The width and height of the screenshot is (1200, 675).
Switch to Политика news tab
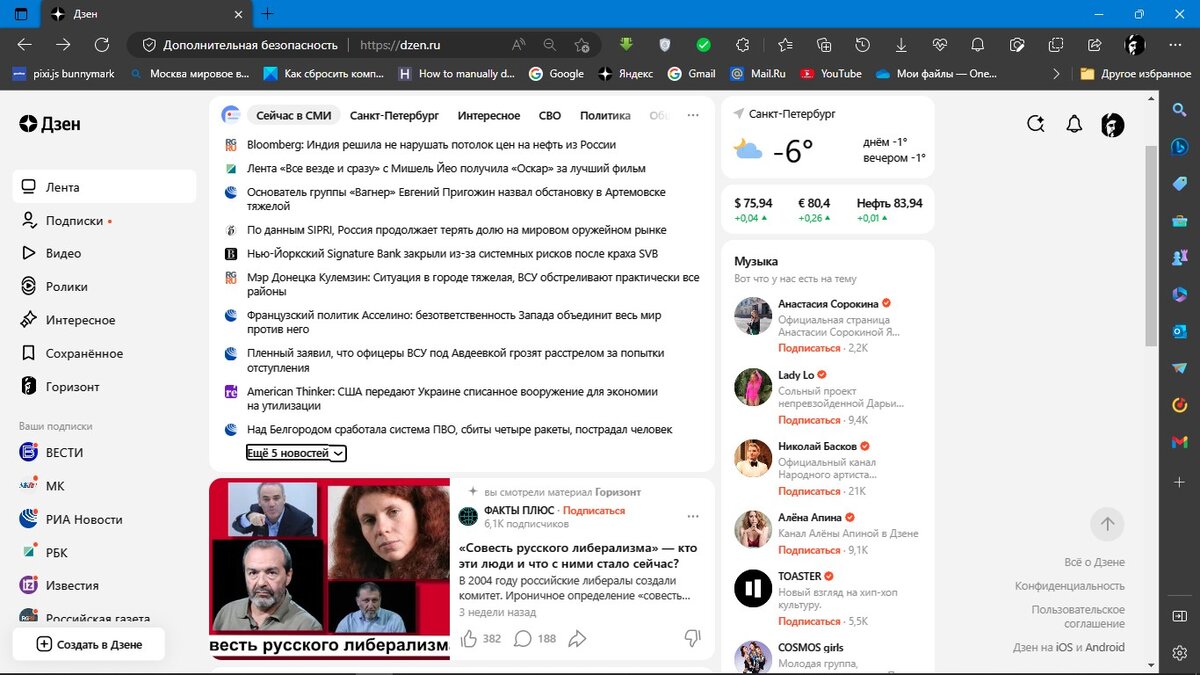pos(605,116)
